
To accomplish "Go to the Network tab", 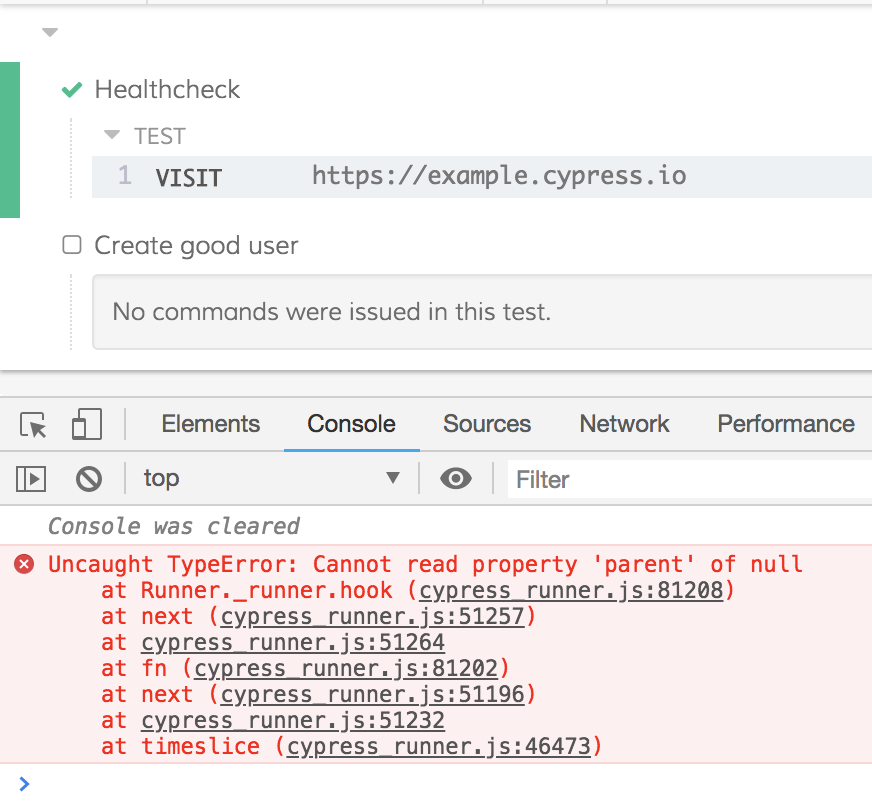I will [625, 424].
